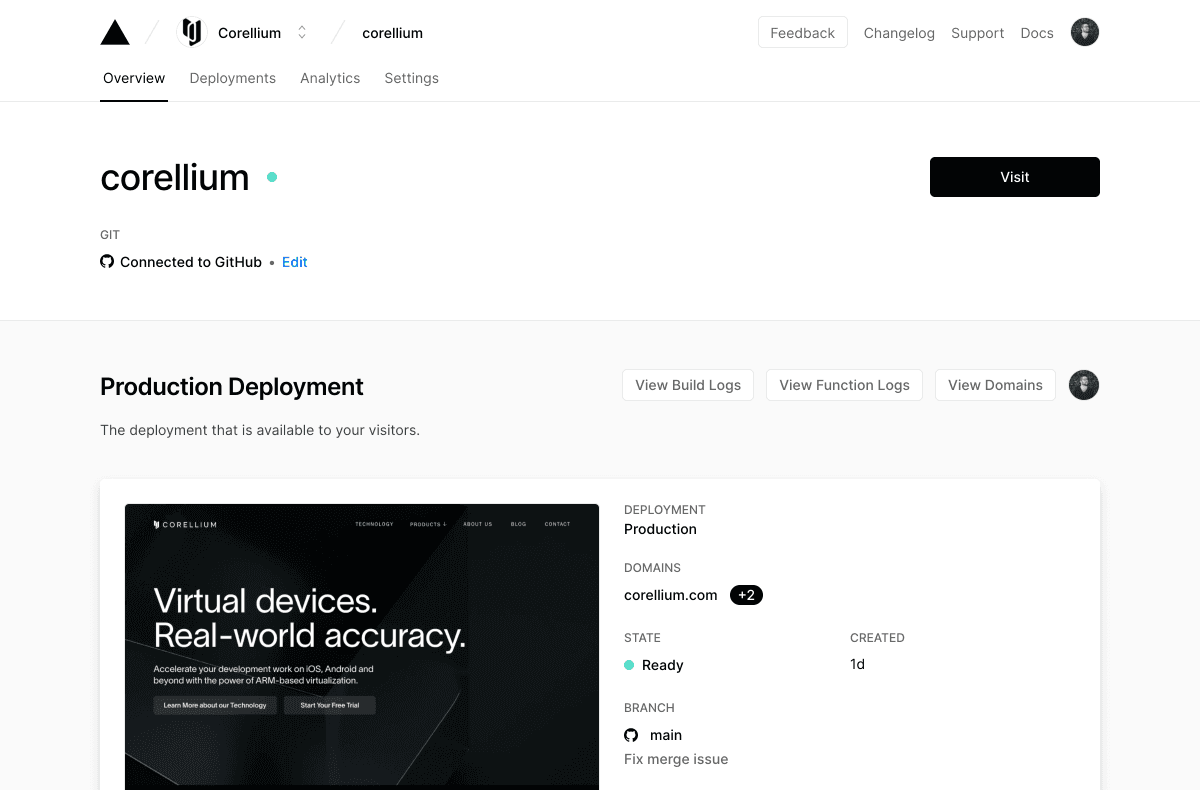Screen dimensions: 1200x790
Task: Open the Changelog link
Action: pyautogui.click(x=899, y=33)
